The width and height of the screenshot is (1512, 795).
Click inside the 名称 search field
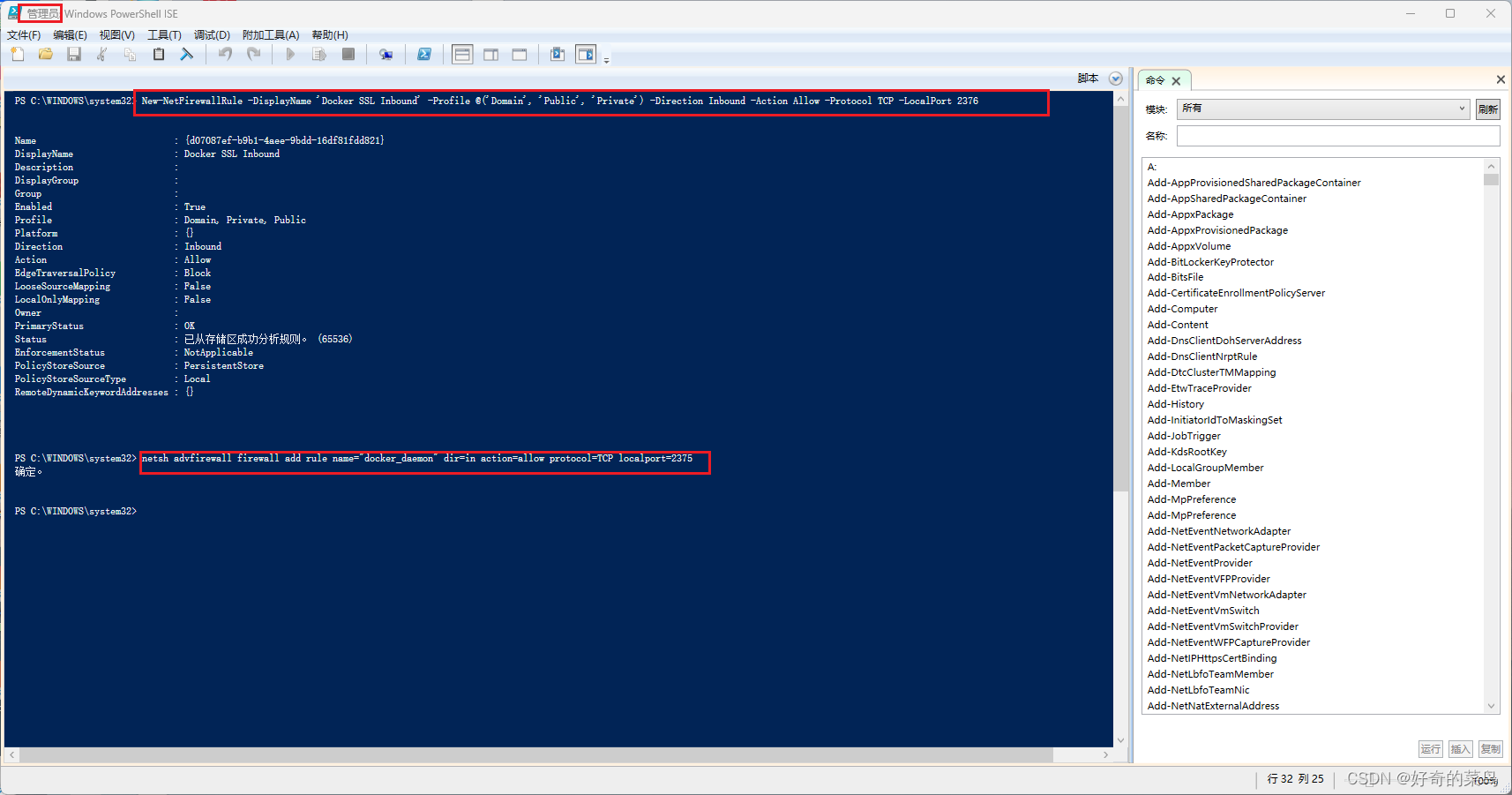pos(1336,135)
